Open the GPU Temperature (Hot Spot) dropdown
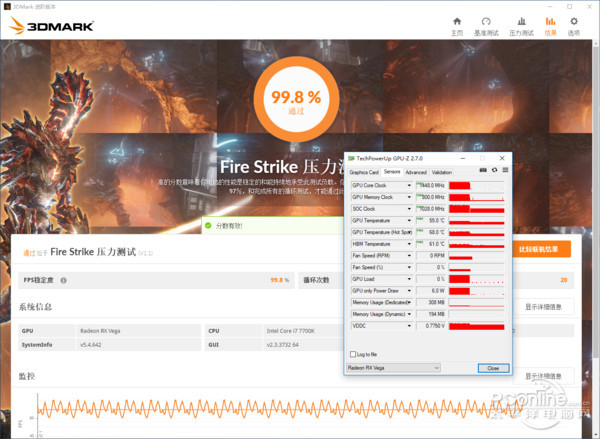The height and width of the screenshot is (439, 600). tap(409, 232)
